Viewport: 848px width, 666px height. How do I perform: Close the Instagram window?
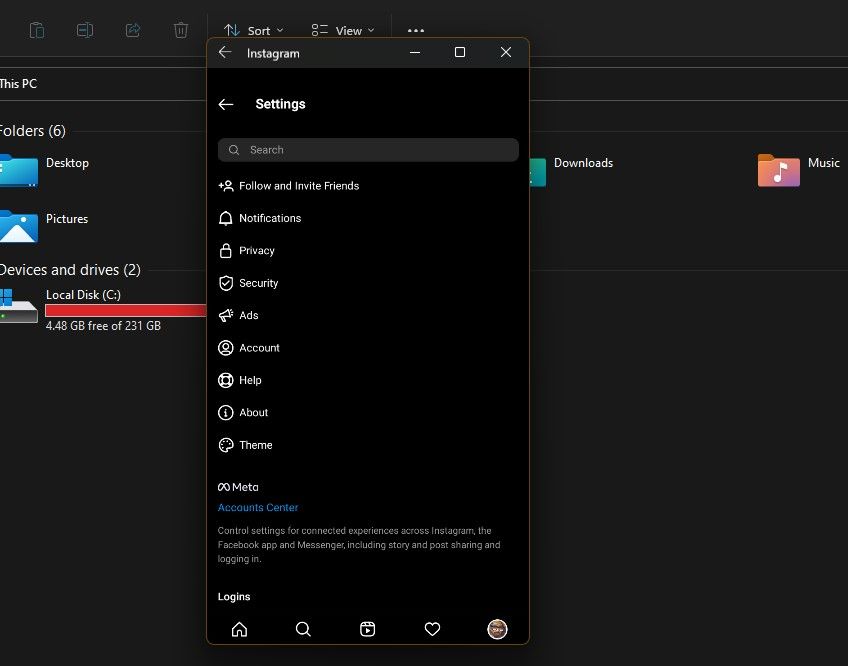506,52
